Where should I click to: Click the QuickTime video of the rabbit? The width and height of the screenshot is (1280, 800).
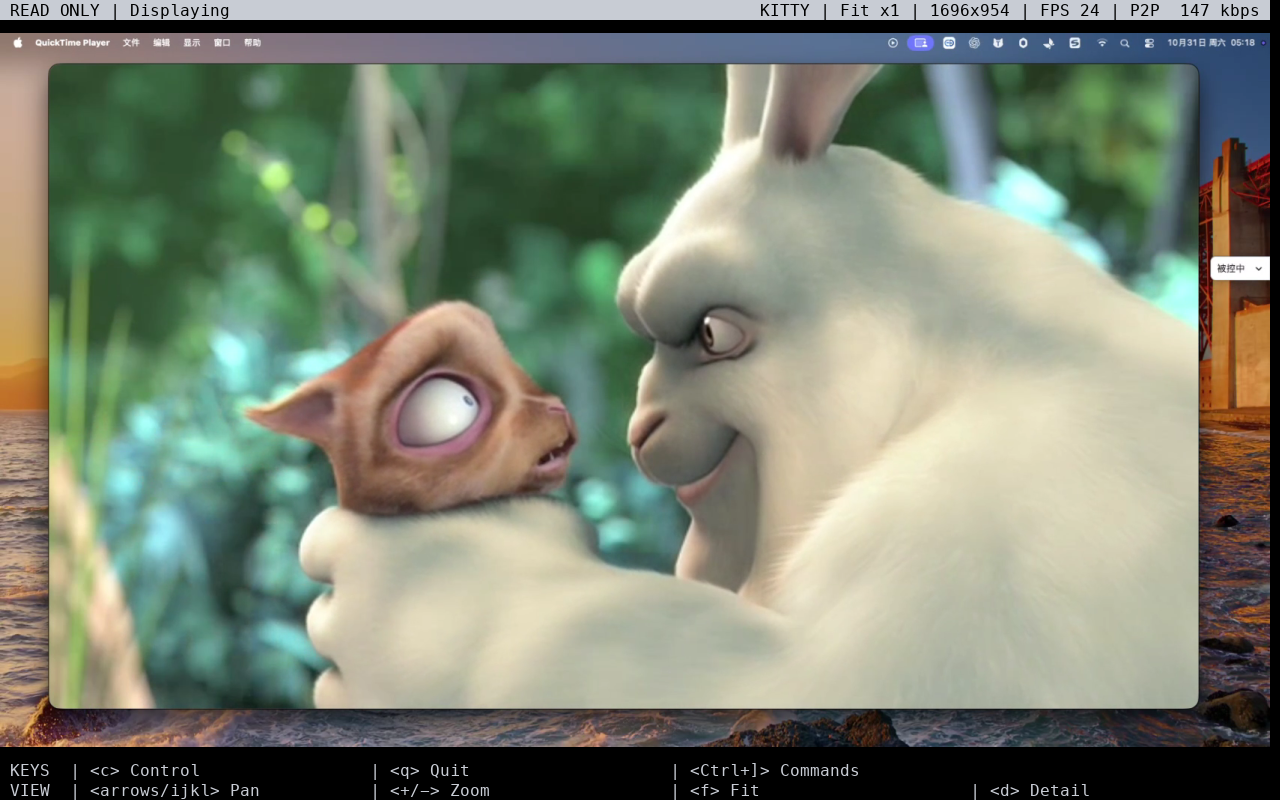pyautogui.click(x=623, y=386)
